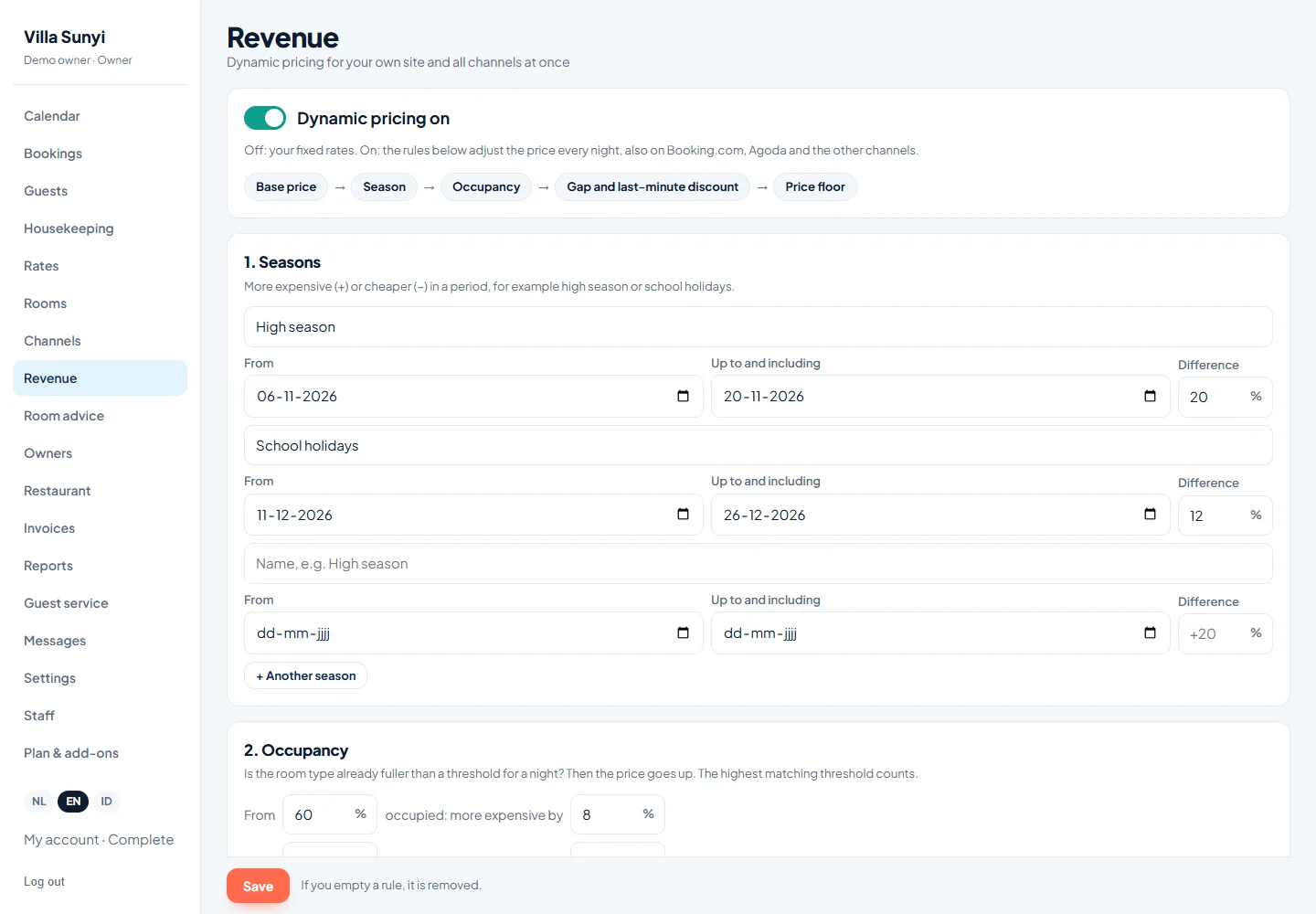This screenshot has height=914, width=1316.
Task: Switch language to NL
Action: point(39,802)
